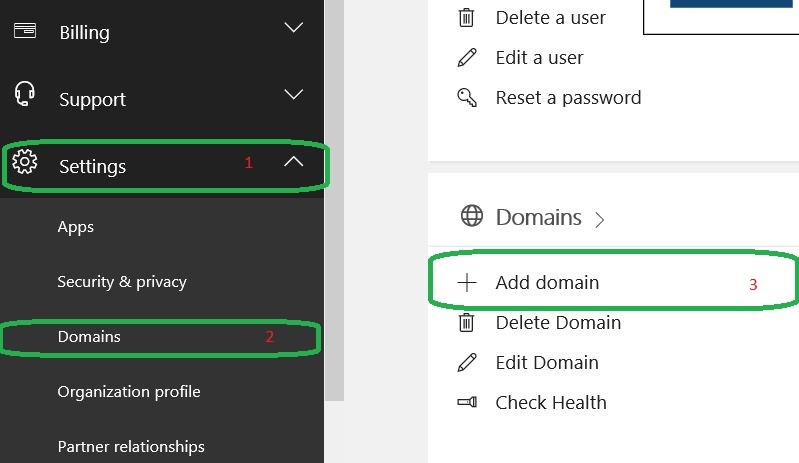Open Security & privacy settings
This screenshot has width=799, height=463.
click(122, 282)
